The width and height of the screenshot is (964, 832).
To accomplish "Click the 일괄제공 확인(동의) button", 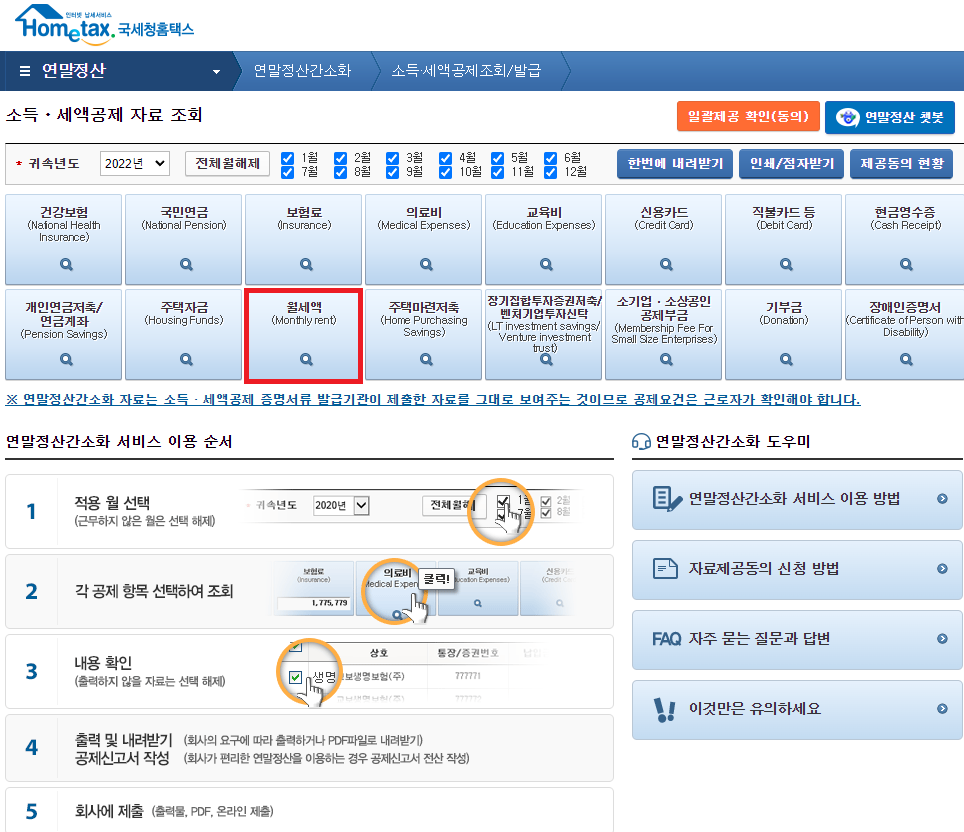I will 748,117.
